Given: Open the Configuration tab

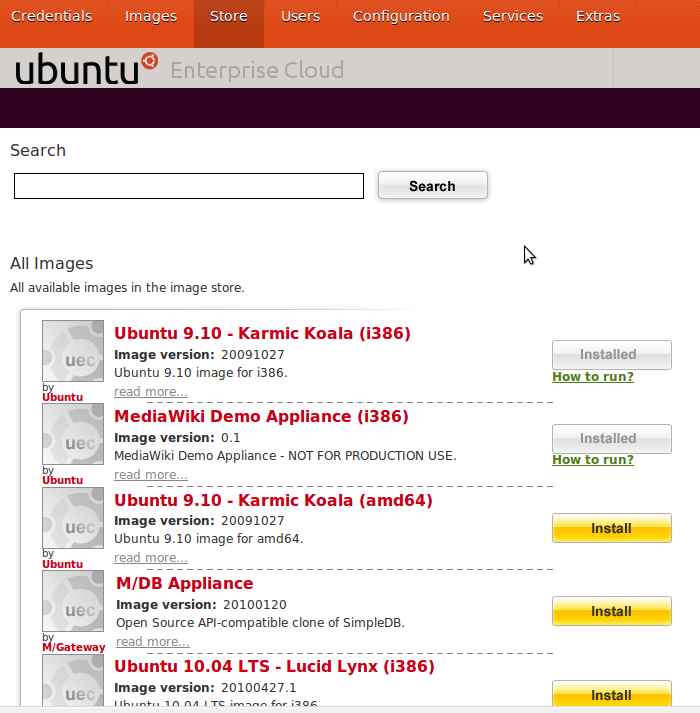Looking at the screenshot, I should pyautogui.click(x=401, y=16).
